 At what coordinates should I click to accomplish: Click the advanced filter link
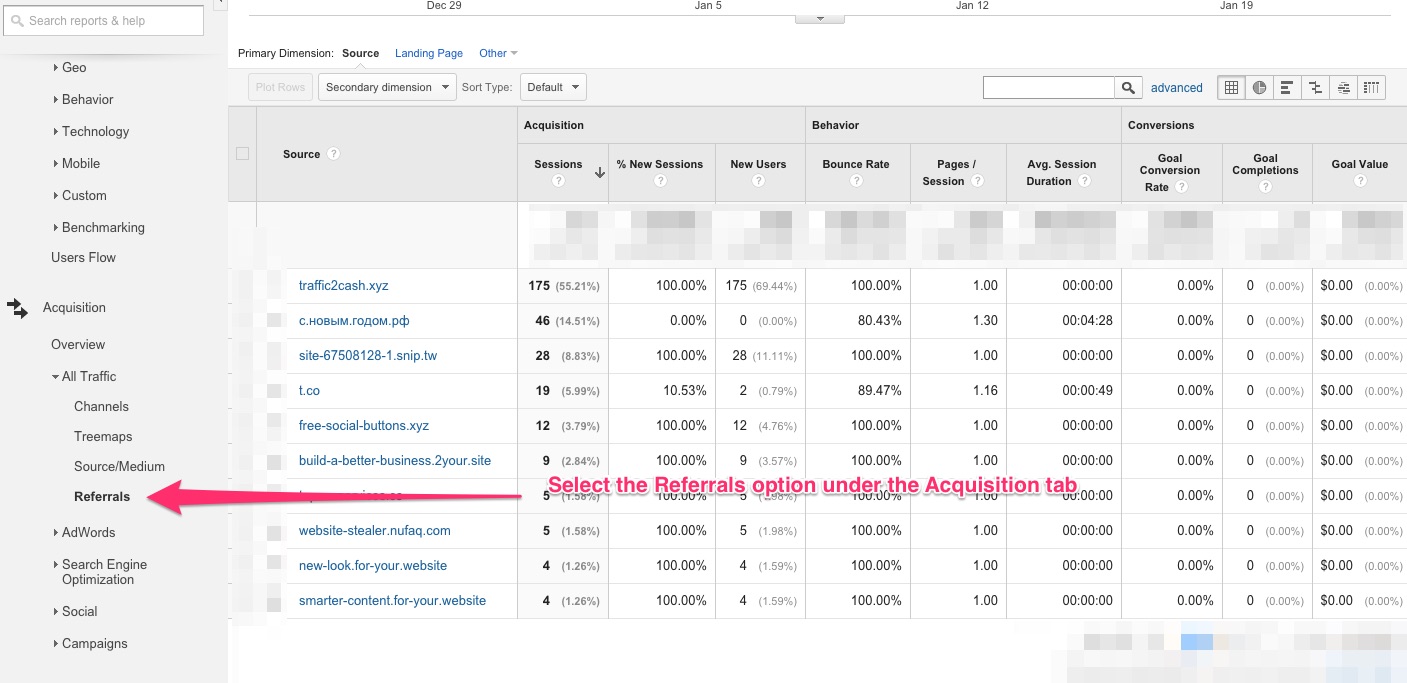pyautogui.click(x=1176, y=88)
